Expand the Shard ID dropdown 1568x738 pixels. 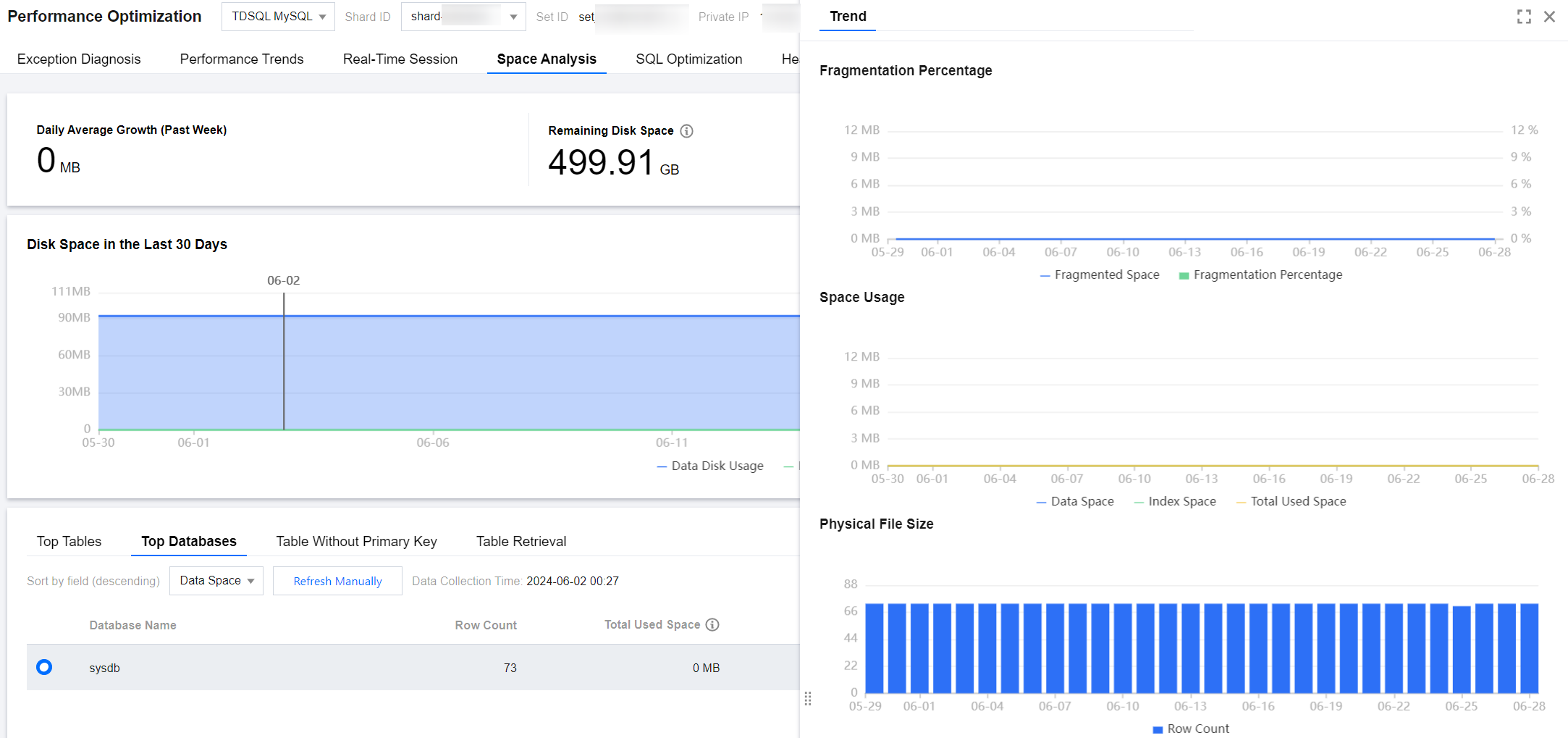click(463, 17)
